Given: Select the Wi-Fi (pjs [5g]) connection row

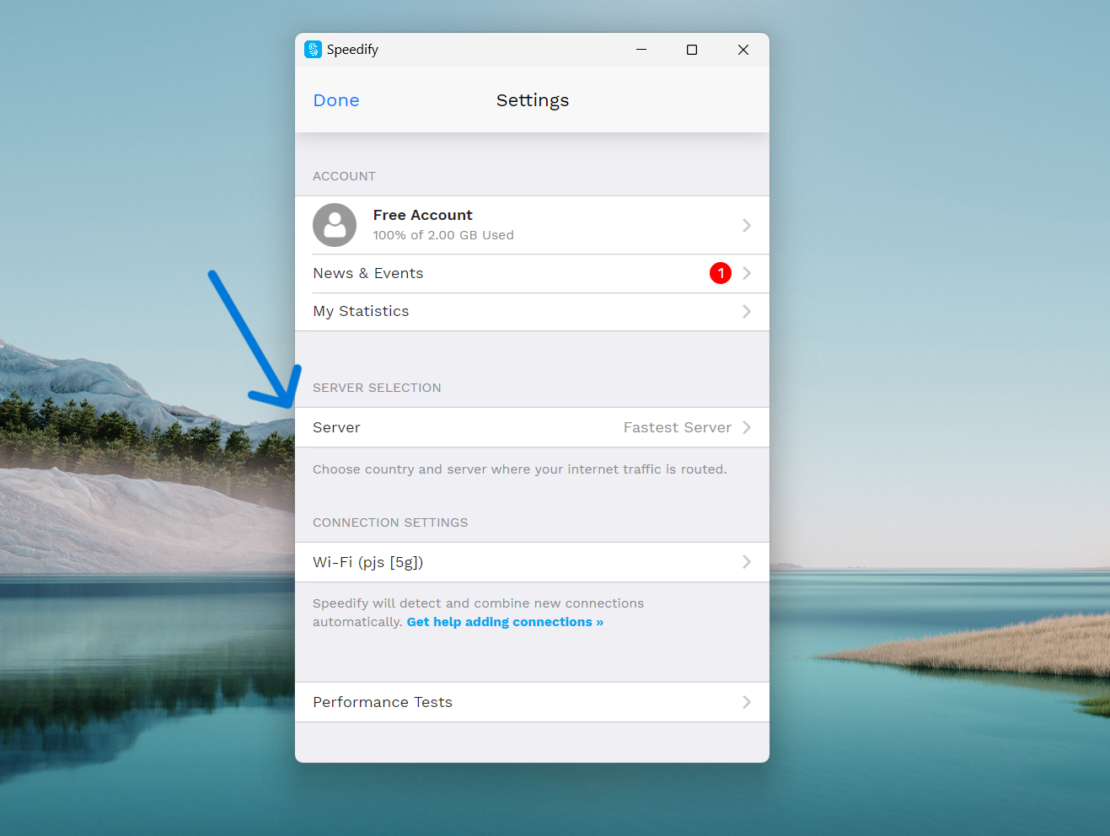Looking at the screenshot, I should (500, 562).
